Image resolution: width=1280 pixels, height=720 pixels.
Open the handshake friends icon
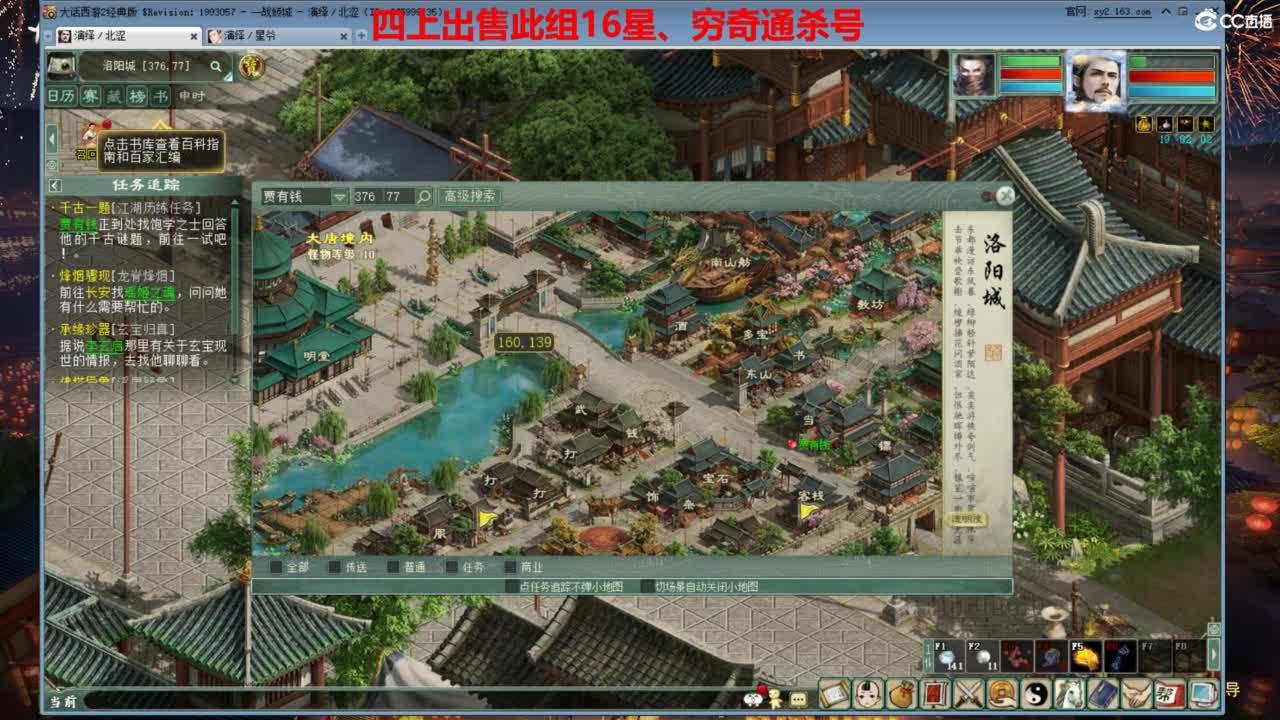coord(1136,693)
